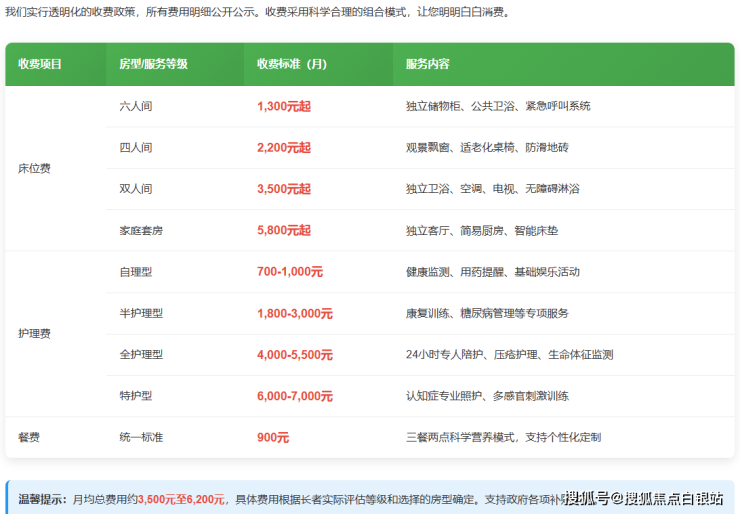Click the 统一标准 meal level cell

pos(141,437)
